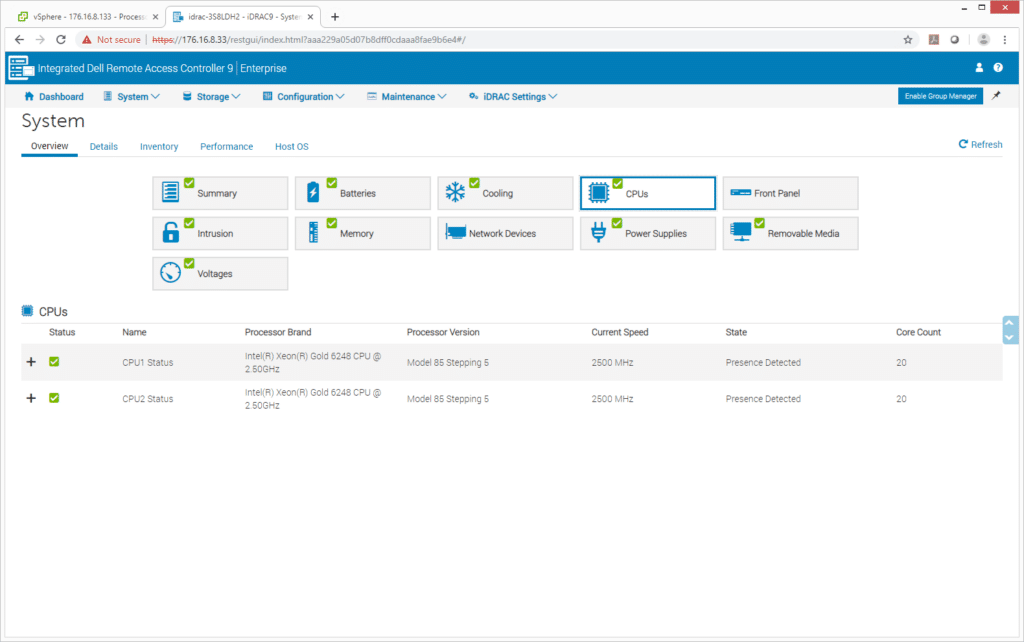The height and width of the screenshot is (642, 1024).
Task: Switch to the Inventory tab
Action: pyautogui.click(x=159, y=146)
